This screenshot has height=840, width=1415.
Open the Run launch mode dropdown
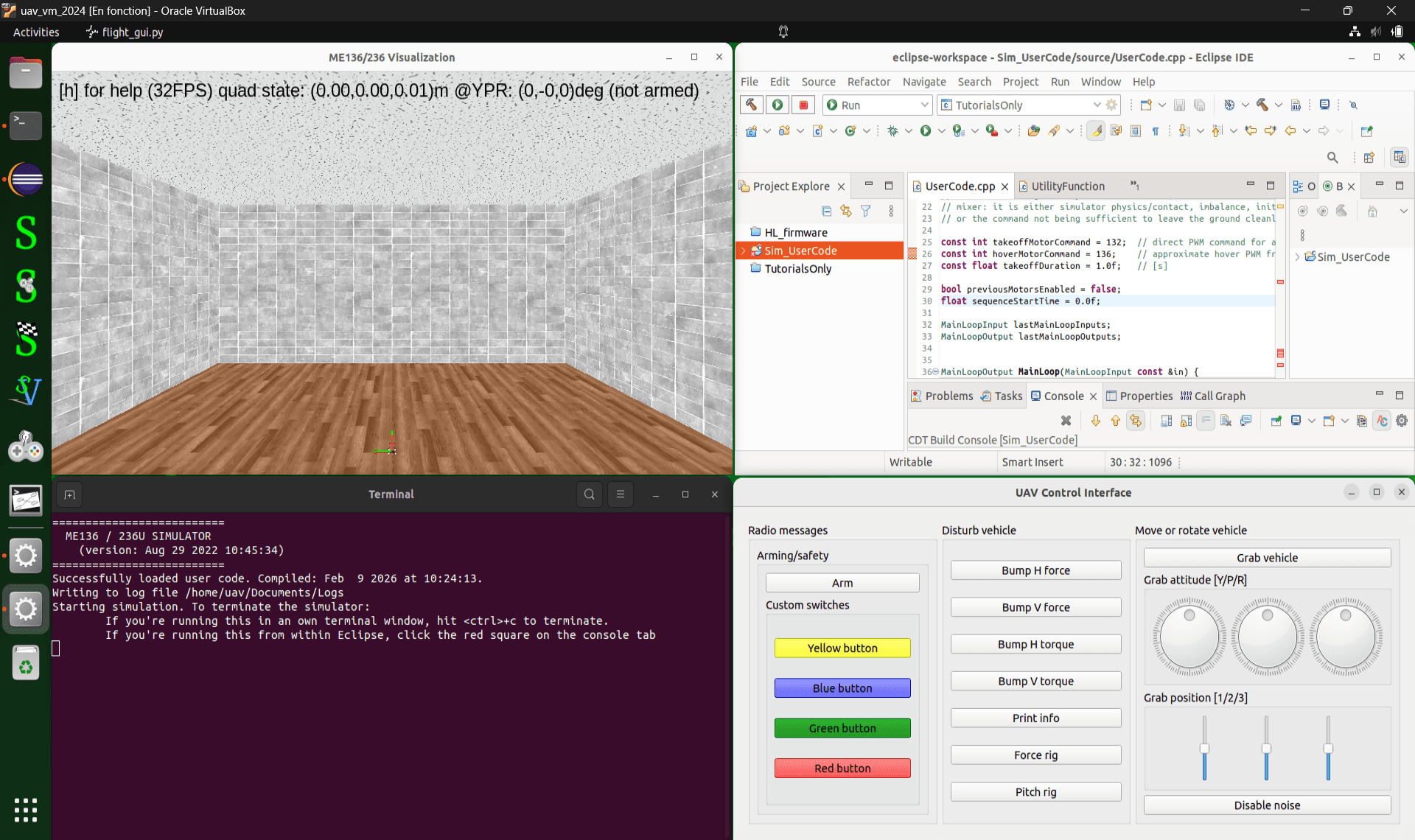click(924, 105)
